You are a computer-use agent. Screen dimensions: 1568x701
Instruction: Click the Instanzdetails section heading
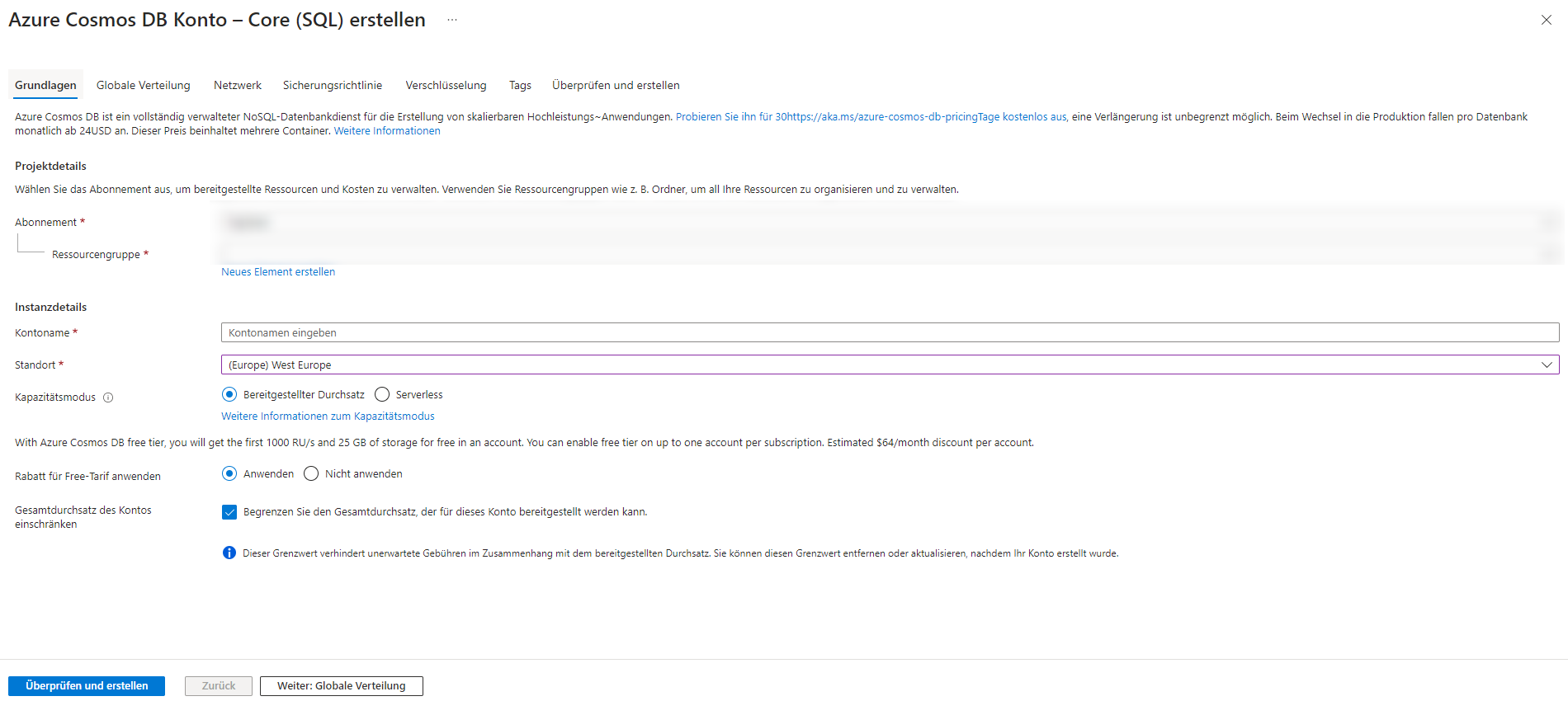(50, 308)
